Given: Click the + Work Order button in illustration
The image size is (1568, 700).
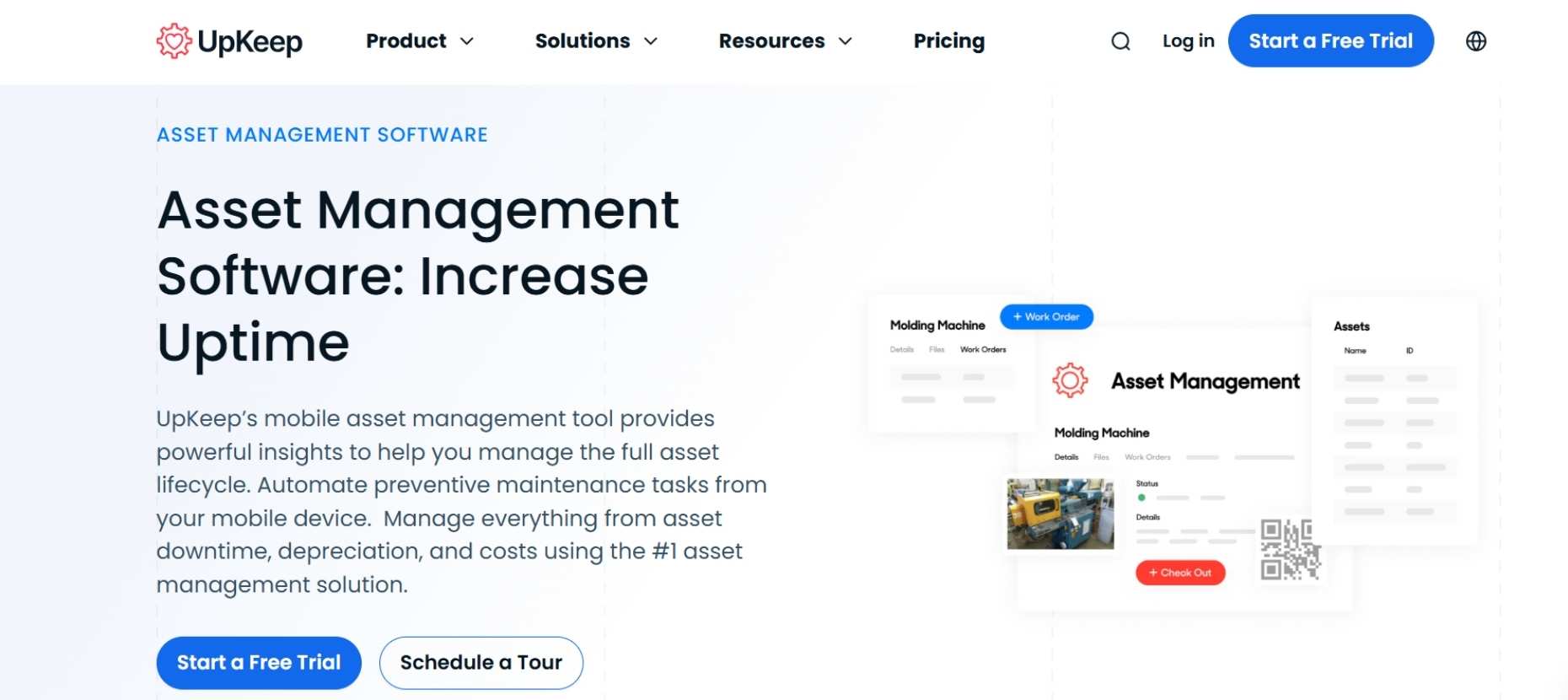Looking at the screenshot, I should [x=1046, y=317].
